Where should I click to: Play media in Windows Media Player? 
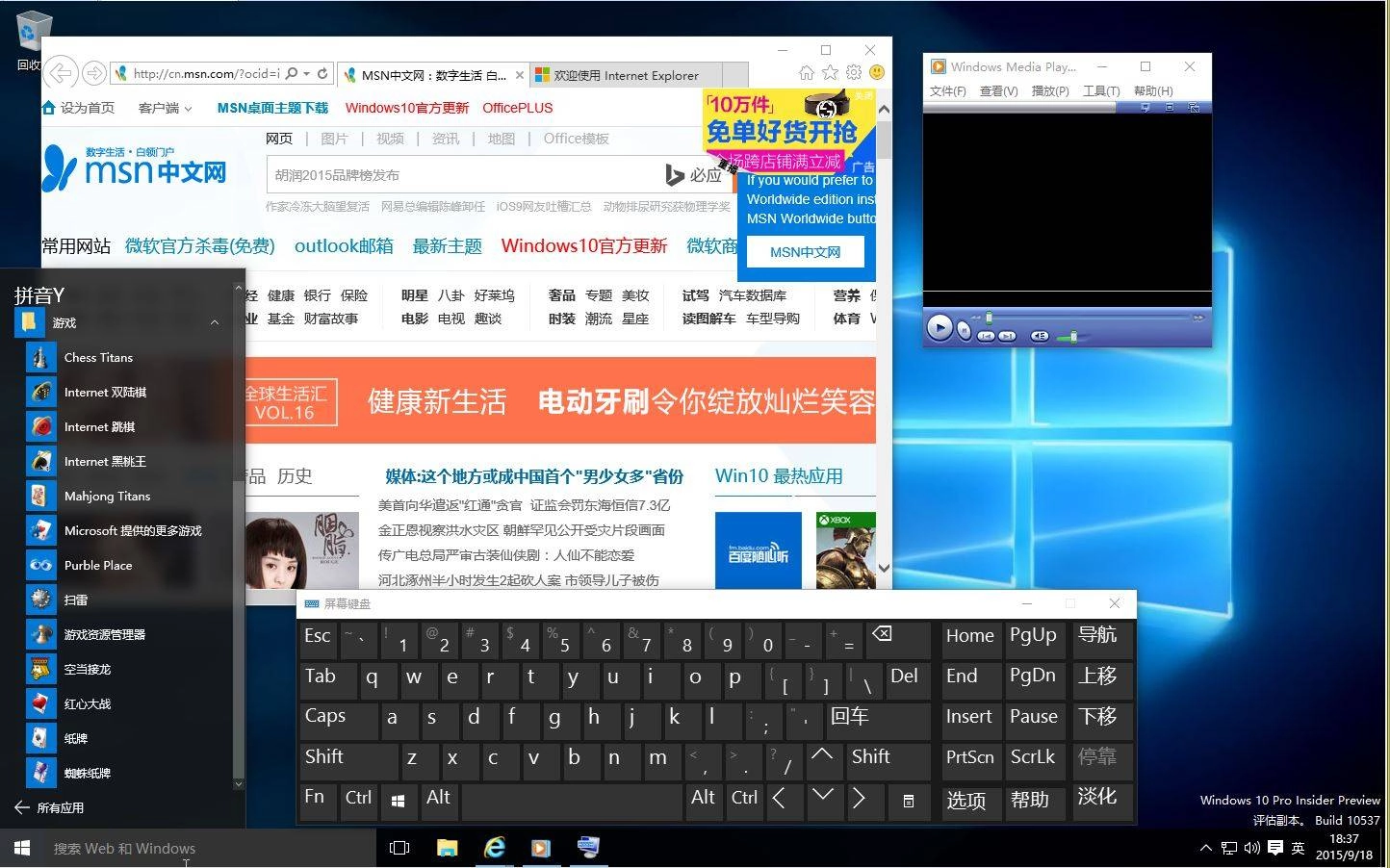click(x=940, y=327)
